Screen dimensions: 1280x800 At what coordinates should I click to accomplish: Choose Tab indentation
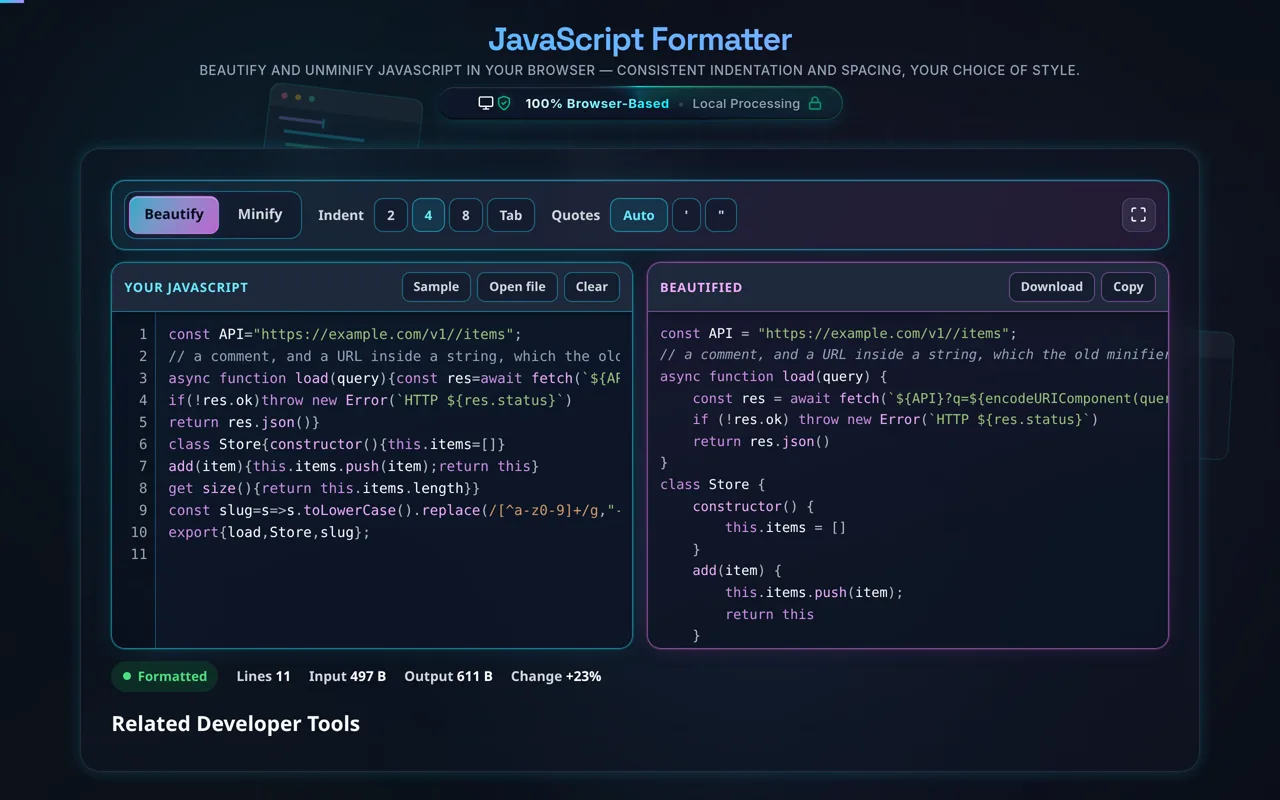(x=511, y=215)
